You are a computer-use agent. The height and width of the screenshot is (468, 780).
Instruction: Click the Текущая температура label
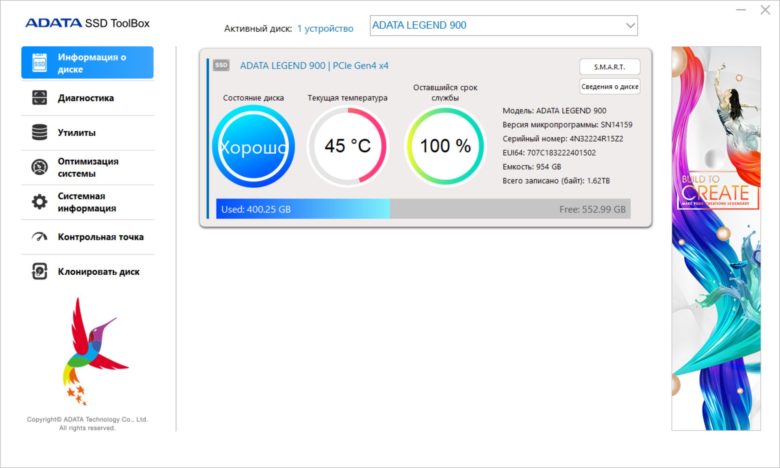(347, 98)
